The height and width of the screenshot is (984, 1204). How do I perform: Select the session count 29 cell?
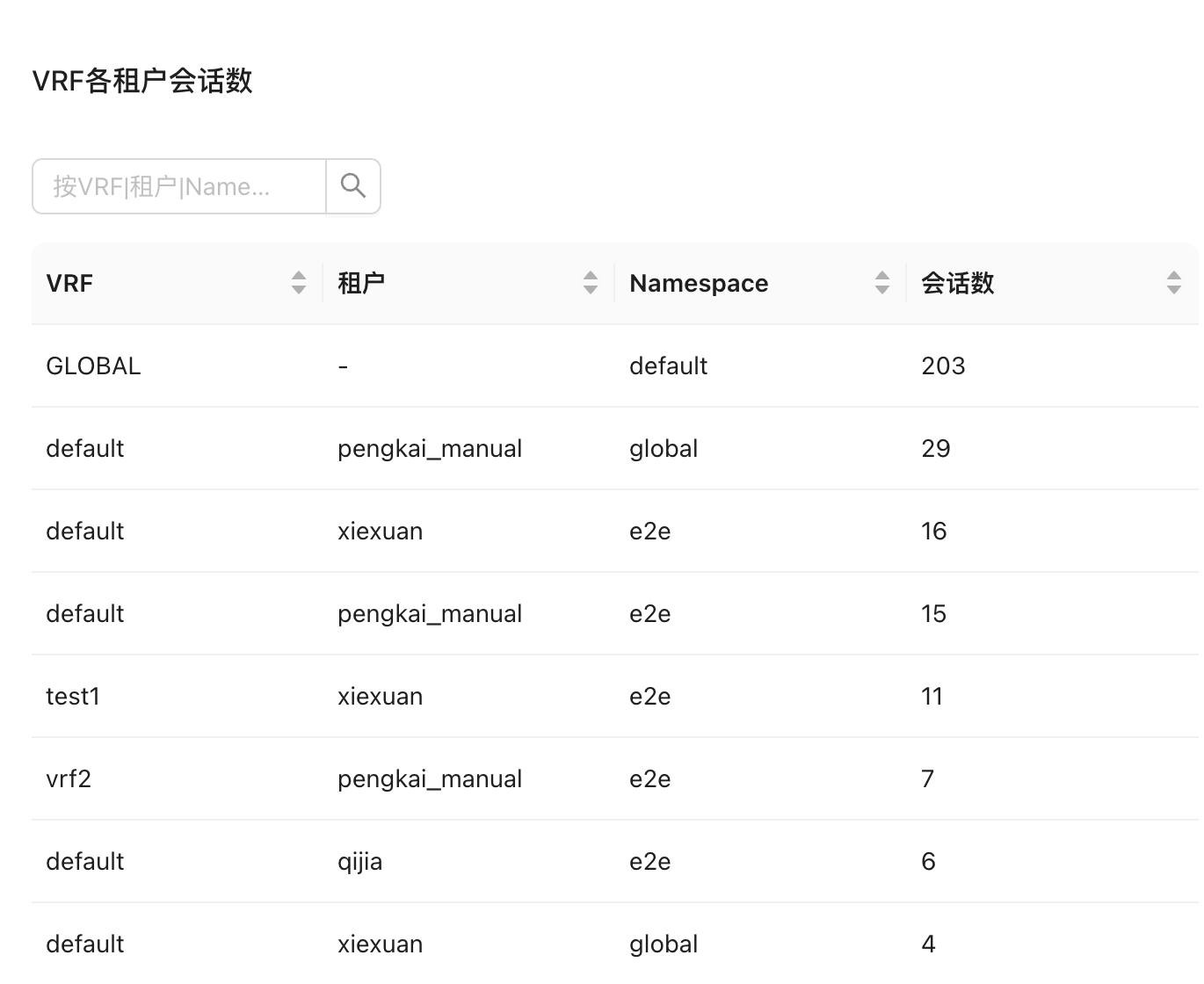coord(936,449)
